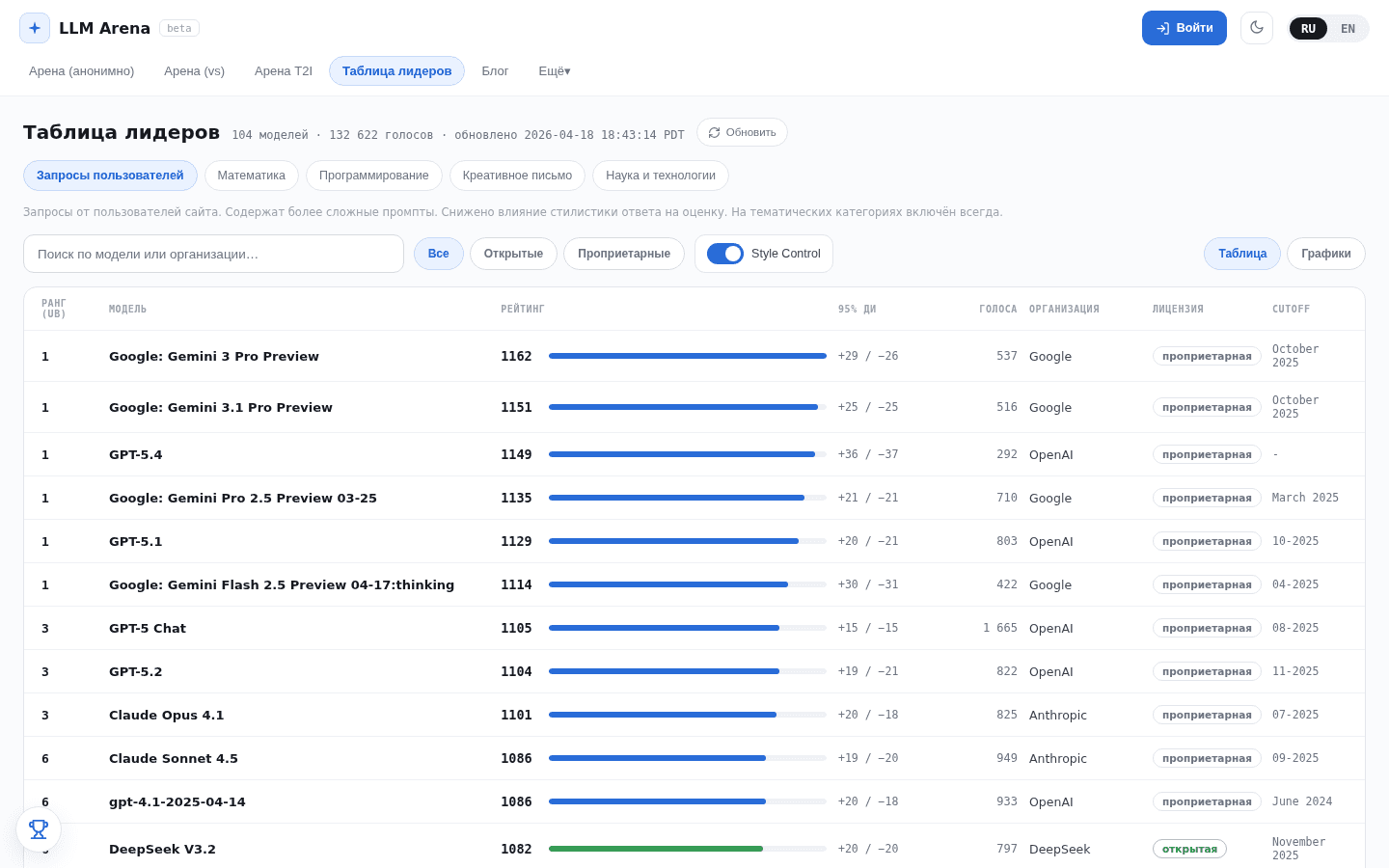Sort by the Организация column header
This screenshot has height=868, width=1389.
coord(1064,310)
